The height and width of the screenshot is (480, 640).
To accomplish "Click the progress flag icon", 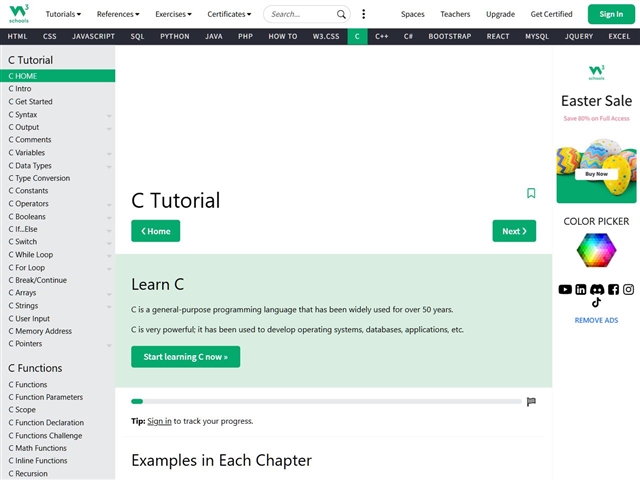I will tap(531, 402).
